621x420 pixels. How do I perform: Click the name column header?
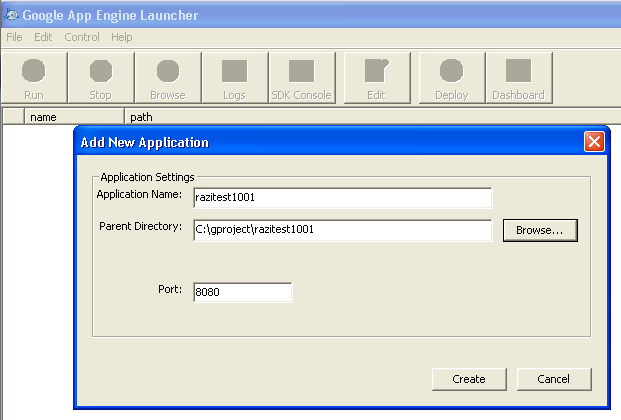74,117
